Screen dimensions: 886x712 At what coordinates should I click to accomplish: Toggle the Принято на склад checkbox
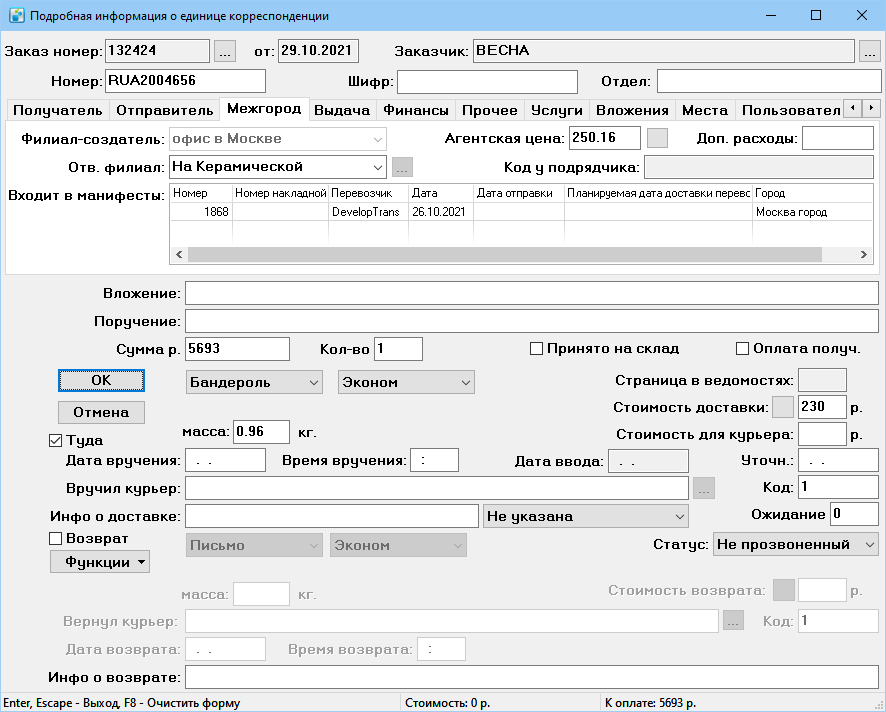point(536,349)
